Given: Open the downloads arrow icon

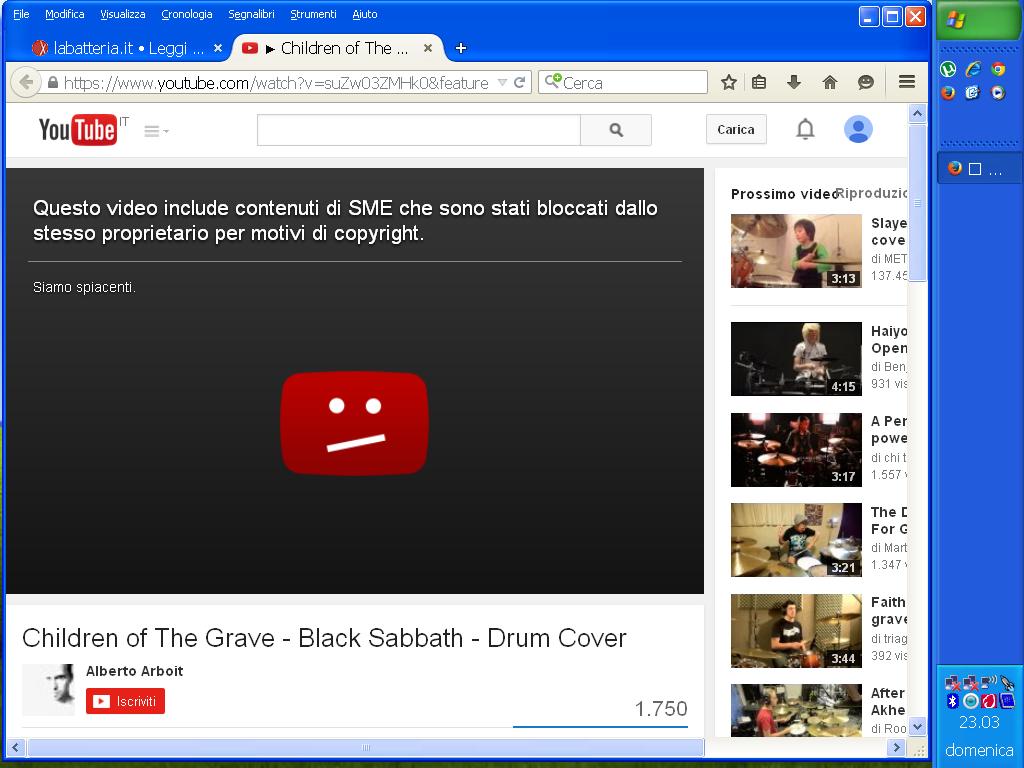Looking at the screenshot, I should click(x=794, y=82).
